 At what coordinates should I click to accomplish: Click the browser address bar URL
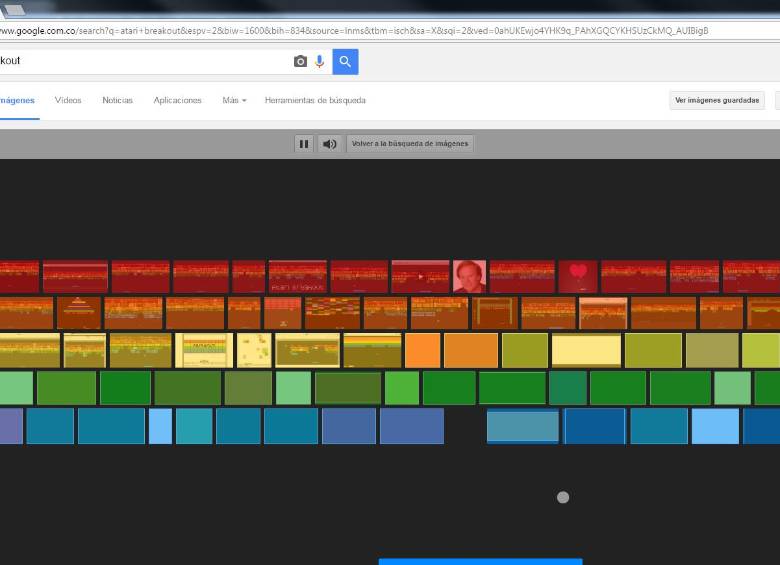coord(354,31)
